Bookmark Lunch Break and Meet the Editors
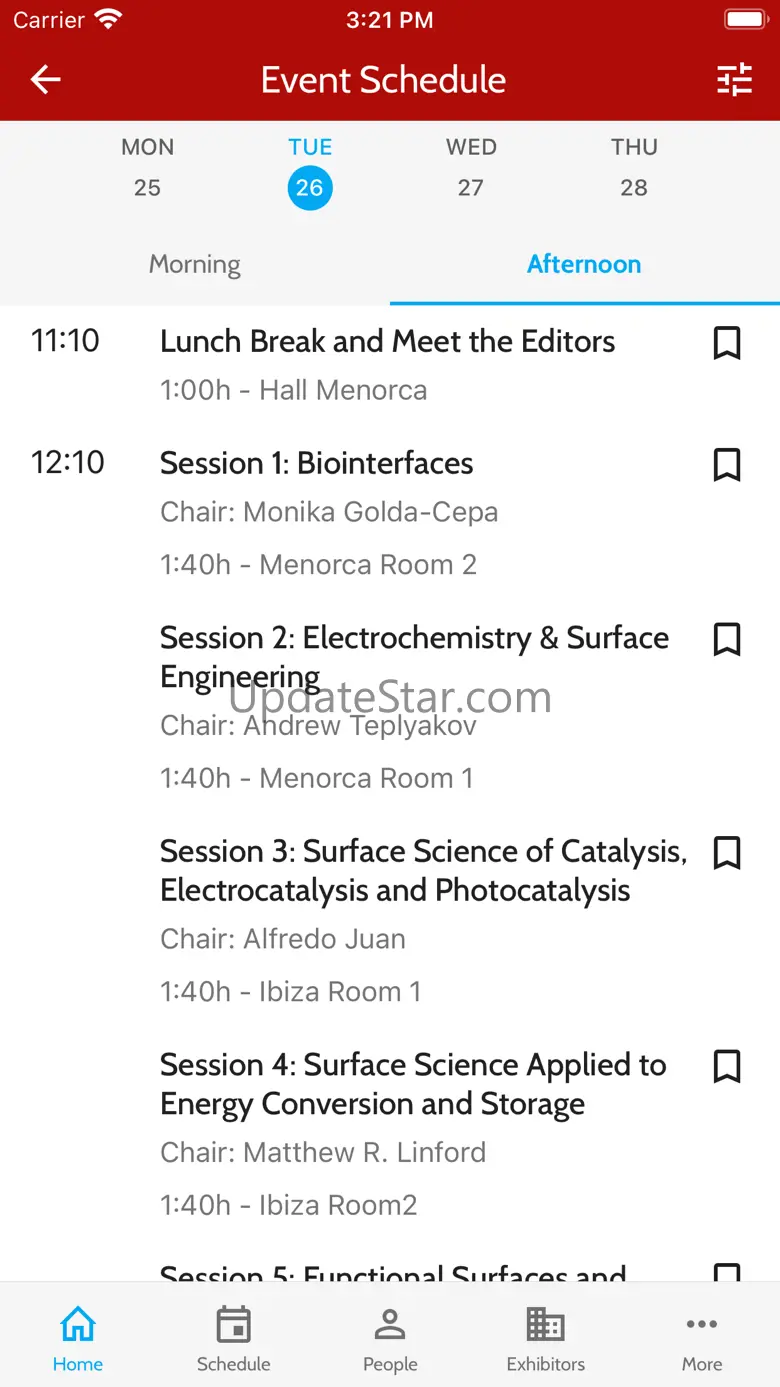 click(x=727, y=343)
